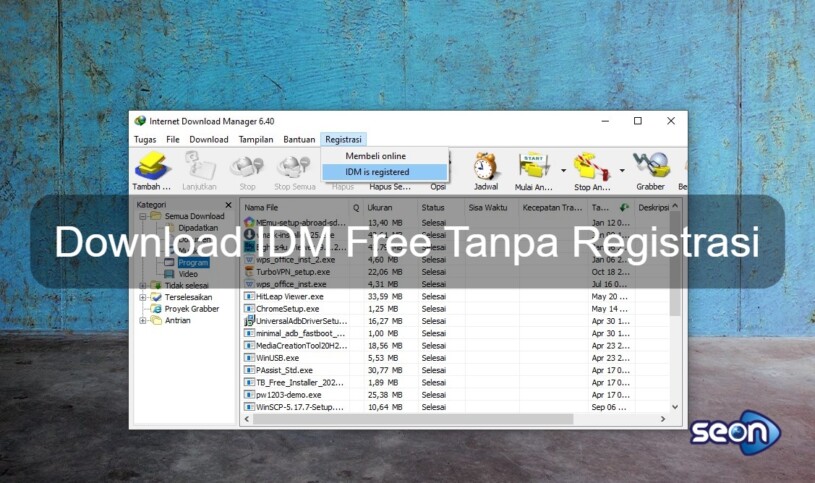Open dropdown arrow next to Mulai An...
Image resolution: width=815 pixels, height=483 pixels.
pyautogui.click(x=563, y=170)
